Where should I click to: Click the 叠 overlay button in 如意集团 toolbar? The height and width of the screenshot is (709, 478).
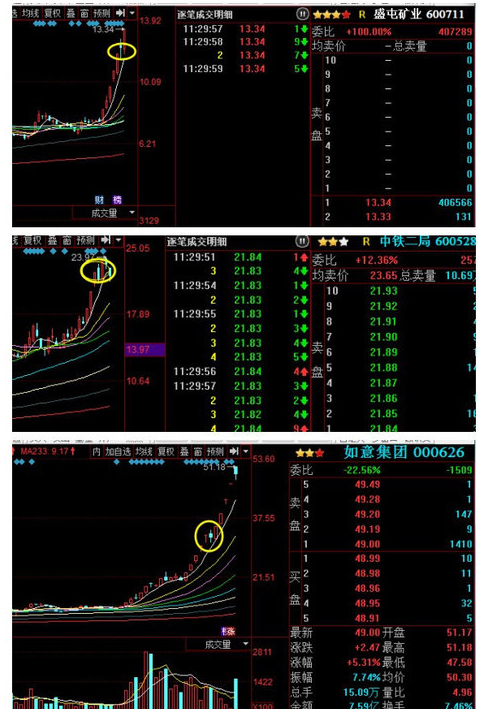point(184,451)
